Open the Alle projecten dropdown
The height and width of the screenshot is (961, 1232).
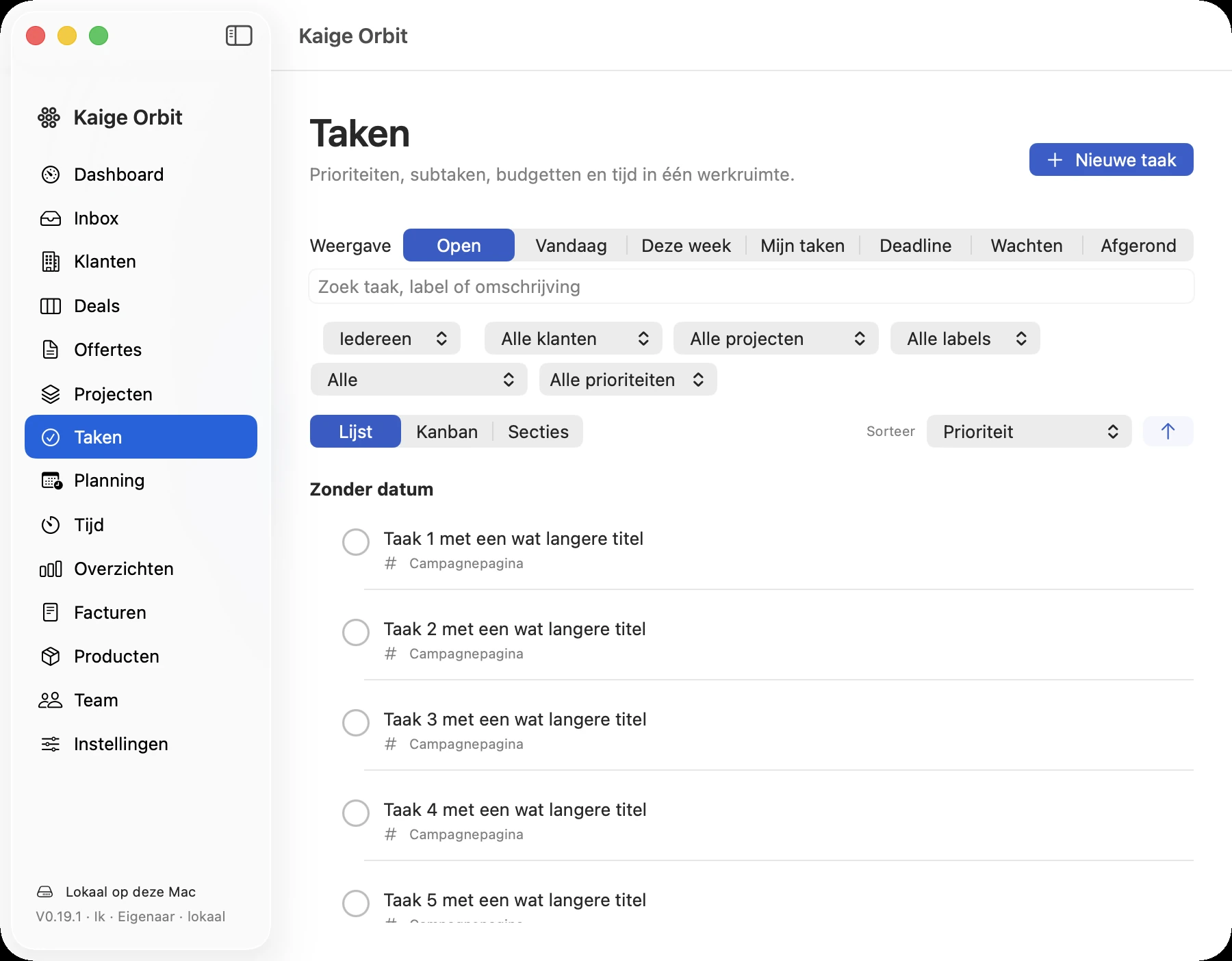(776, 339)
